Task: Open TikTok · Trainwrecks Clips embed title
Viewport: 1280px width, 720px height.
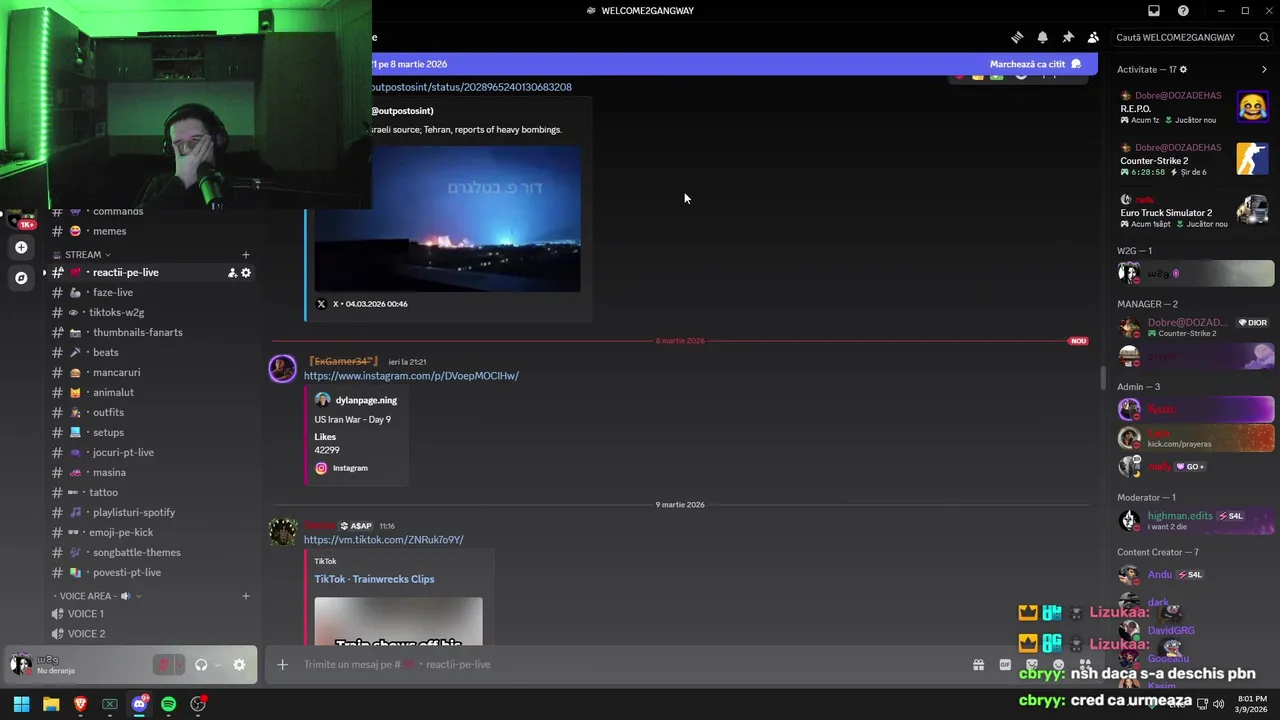Action: pos(374,579)
